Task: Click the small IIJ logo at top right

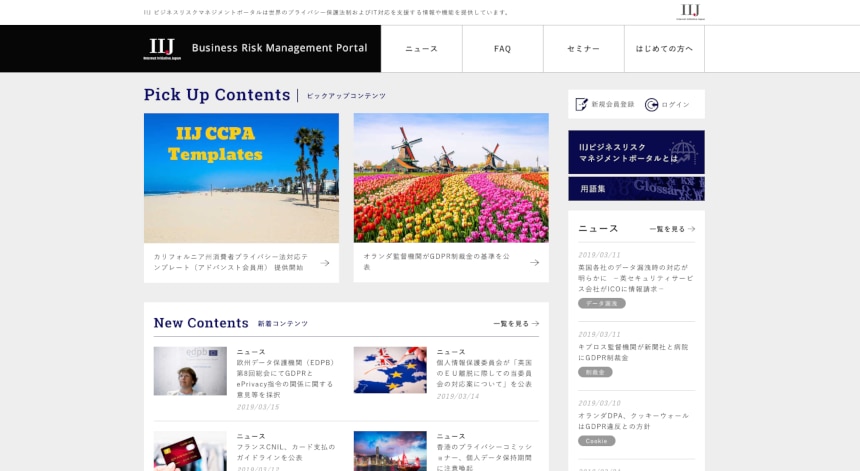Action: click(690, 11)
